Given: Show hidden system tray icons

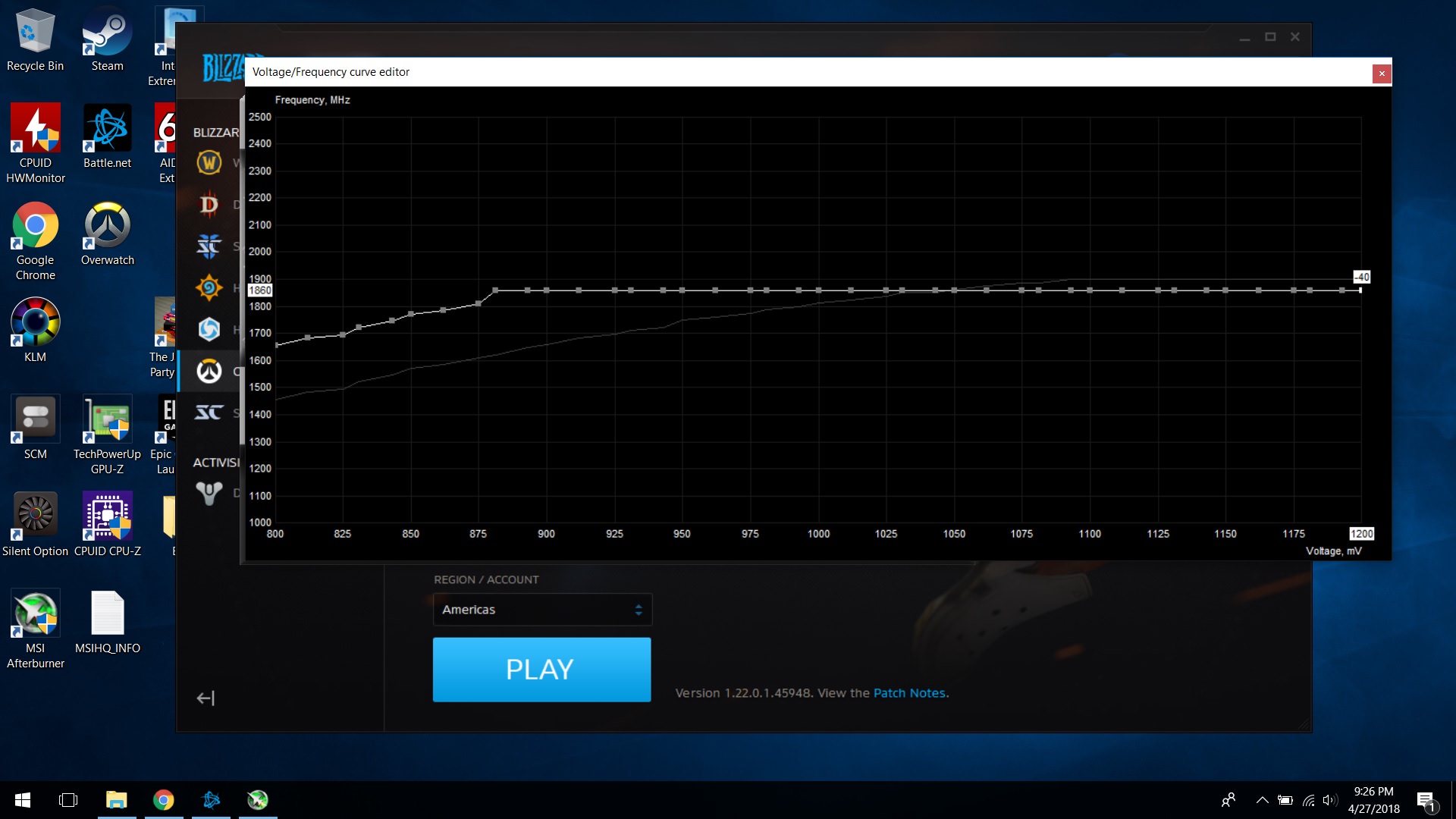Looking at the screenshot, I should pos(1262,800).
